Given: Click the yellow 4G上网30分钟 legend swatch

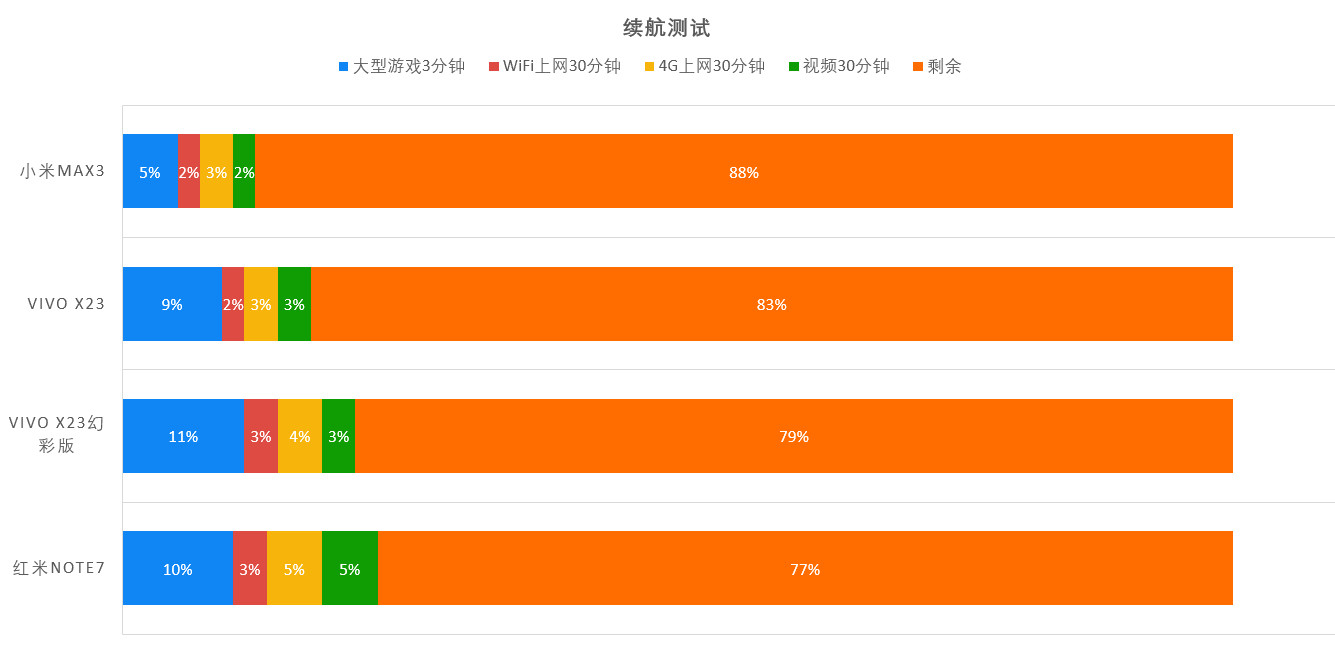Looking at the screenshot, I should point(649,67).
